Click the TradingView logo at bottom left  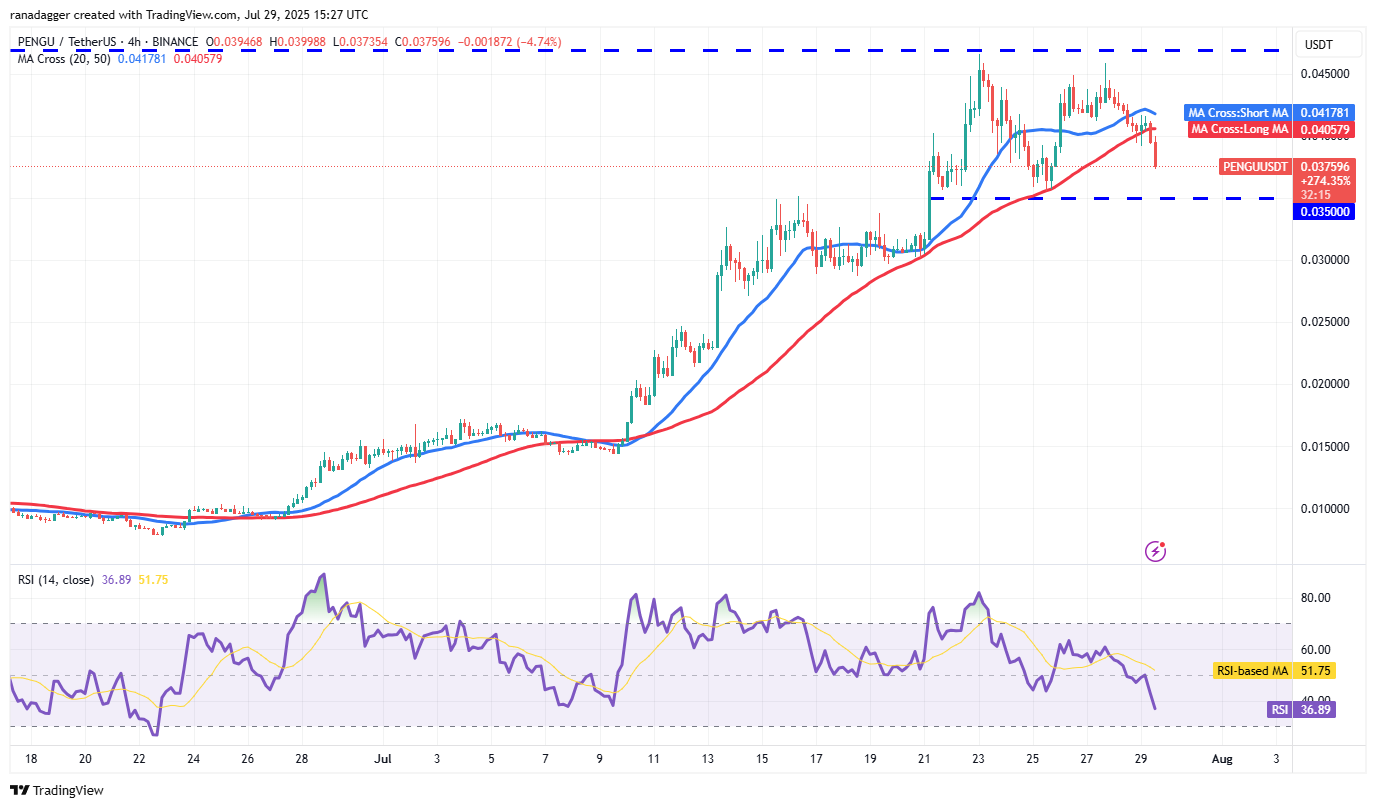pyautogui.click(x=57, y=790)
